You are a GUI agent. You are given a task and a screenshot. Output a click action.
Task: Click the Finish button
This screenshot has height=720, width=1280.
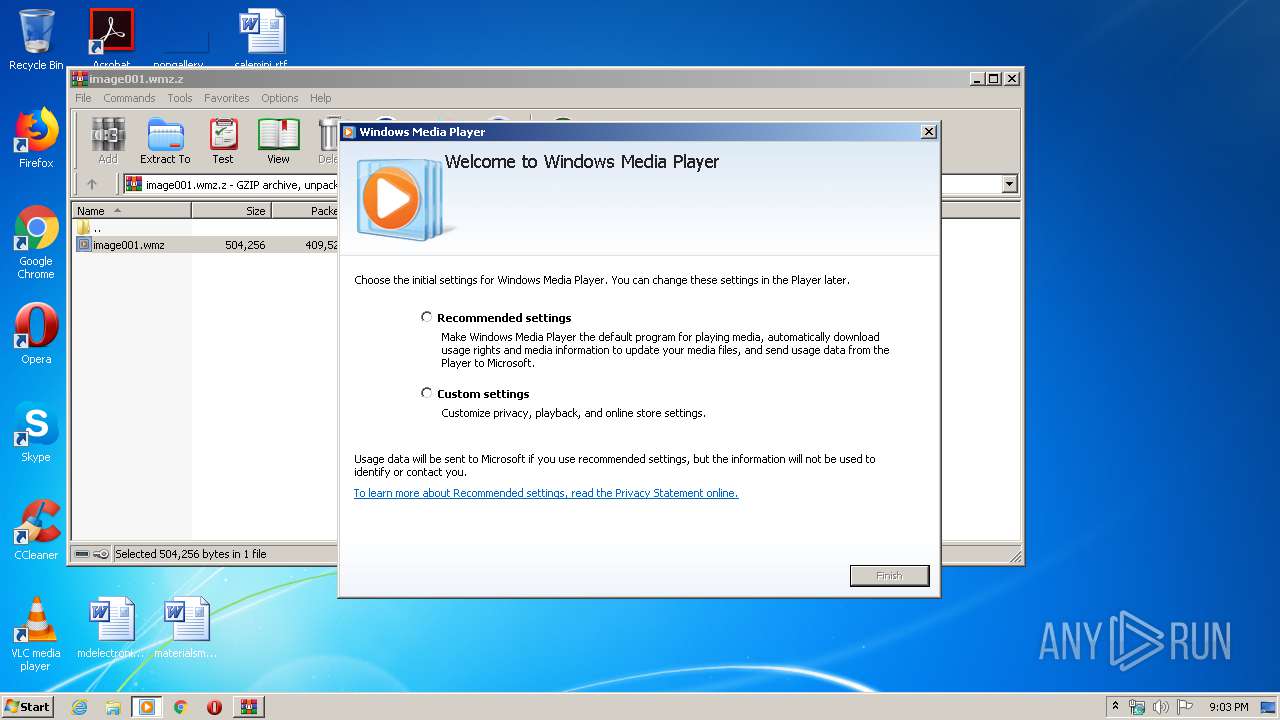coord(889,576)
